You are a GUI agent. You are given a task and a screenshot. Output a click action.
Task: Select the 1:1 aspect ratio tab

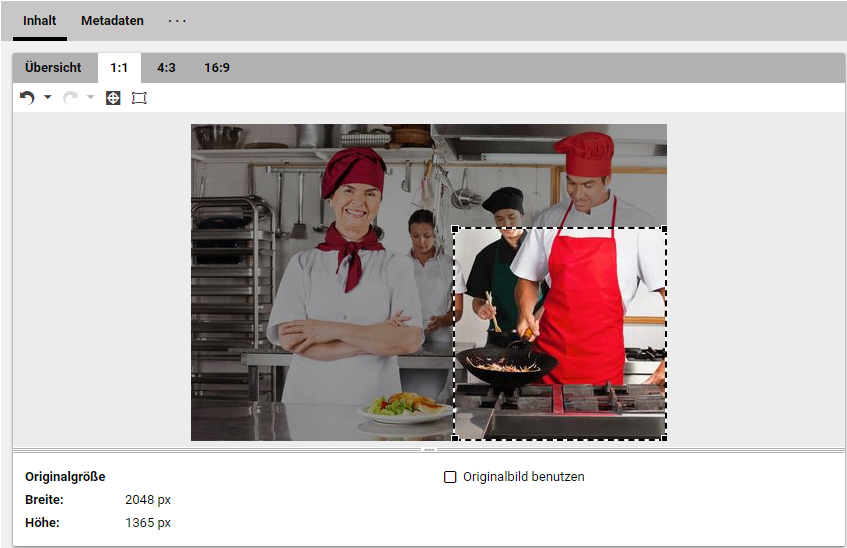[119, 68]
